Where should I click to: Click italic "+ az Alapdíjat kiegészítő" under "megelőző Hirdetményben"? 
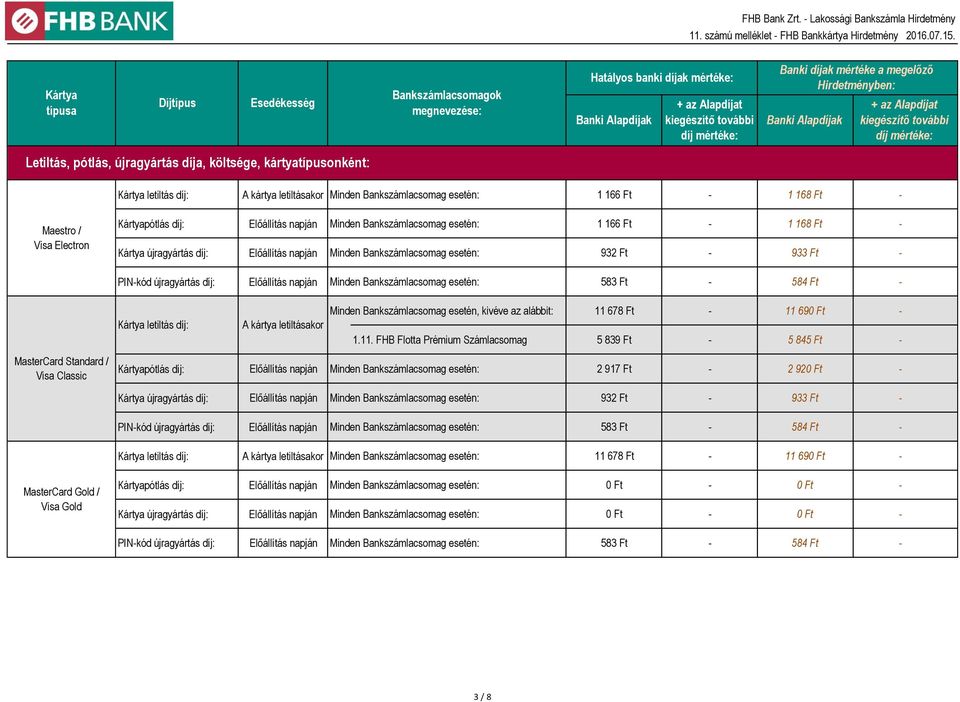(x=904, y=120)
